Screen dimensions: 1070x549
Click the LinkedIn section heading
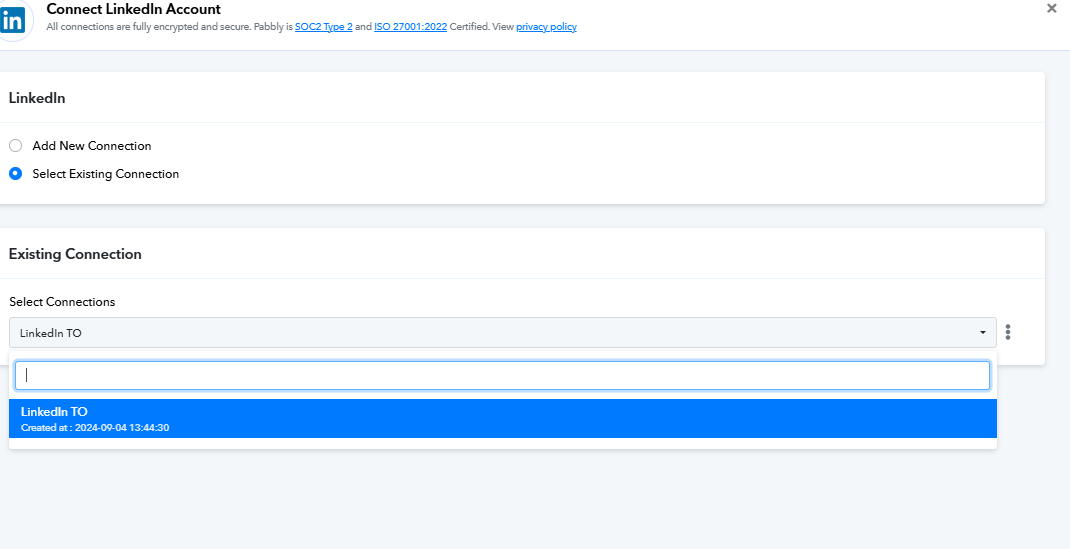pos(37,98)
